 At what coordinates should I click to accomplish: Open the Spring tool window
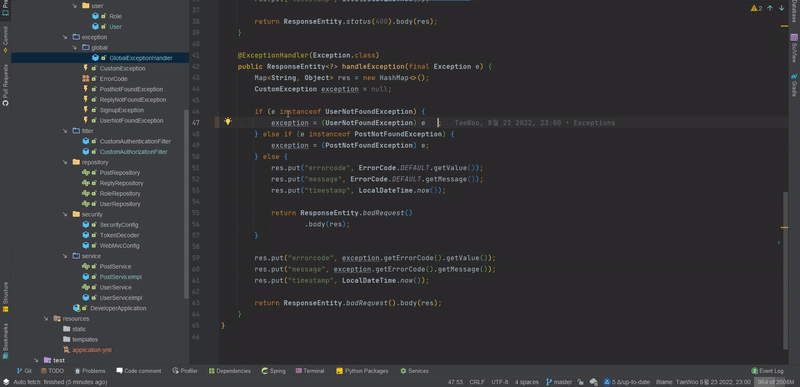(273, 371)
